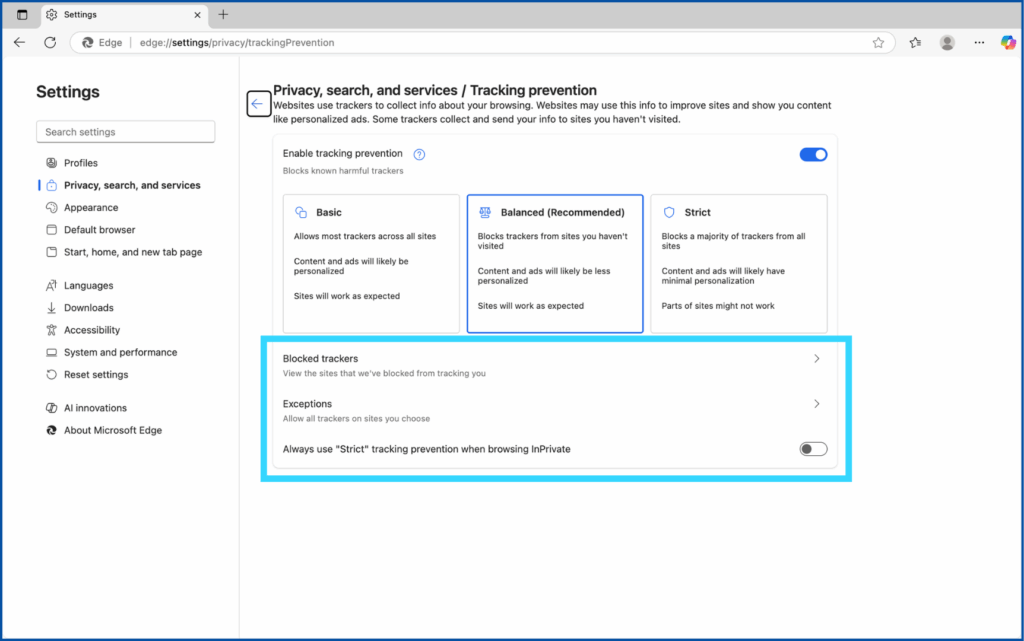Select the Strict tracking prevention level
Screen dimensions: 1024x641
[x=738, y=263]
